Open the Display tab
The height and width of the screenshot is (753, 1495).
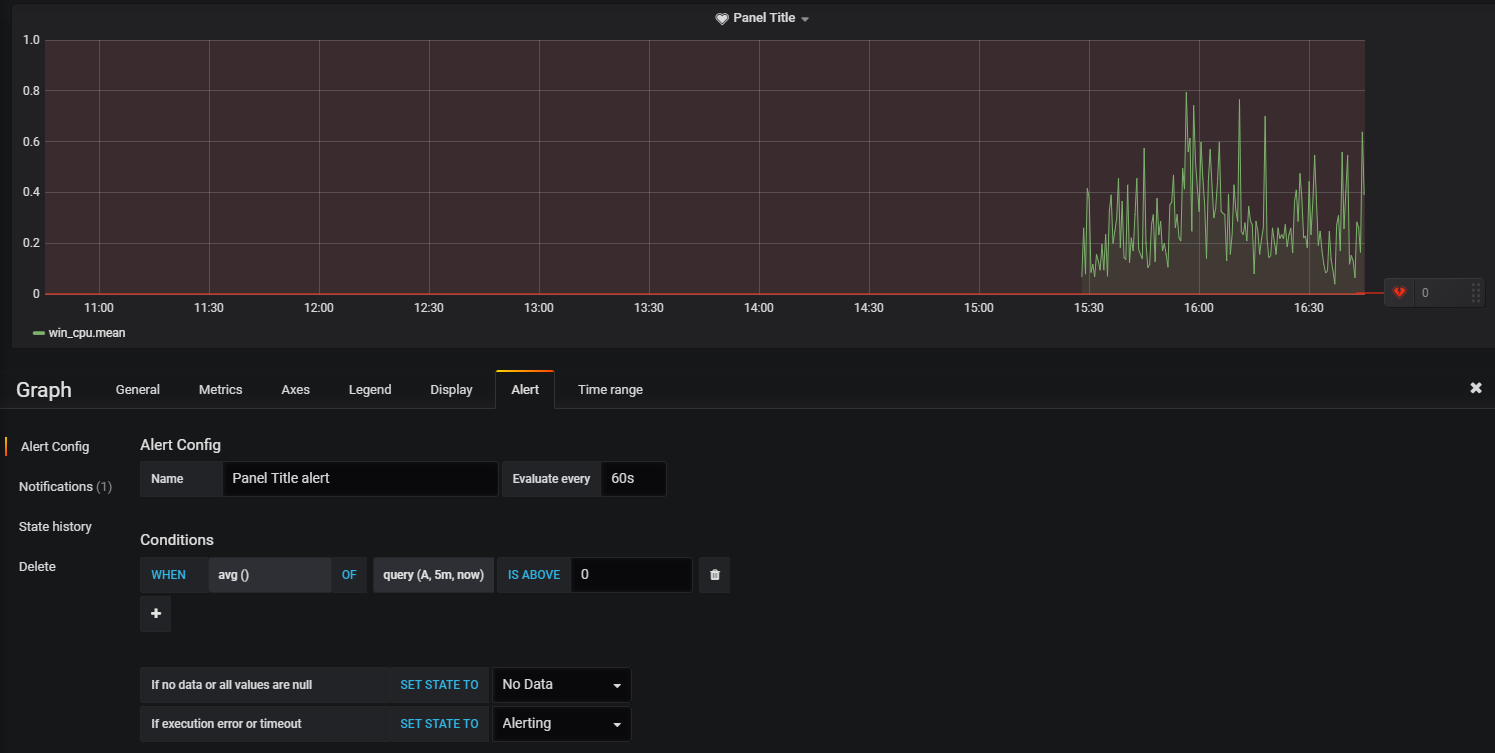pyautogui.click(x=451, y=389)
